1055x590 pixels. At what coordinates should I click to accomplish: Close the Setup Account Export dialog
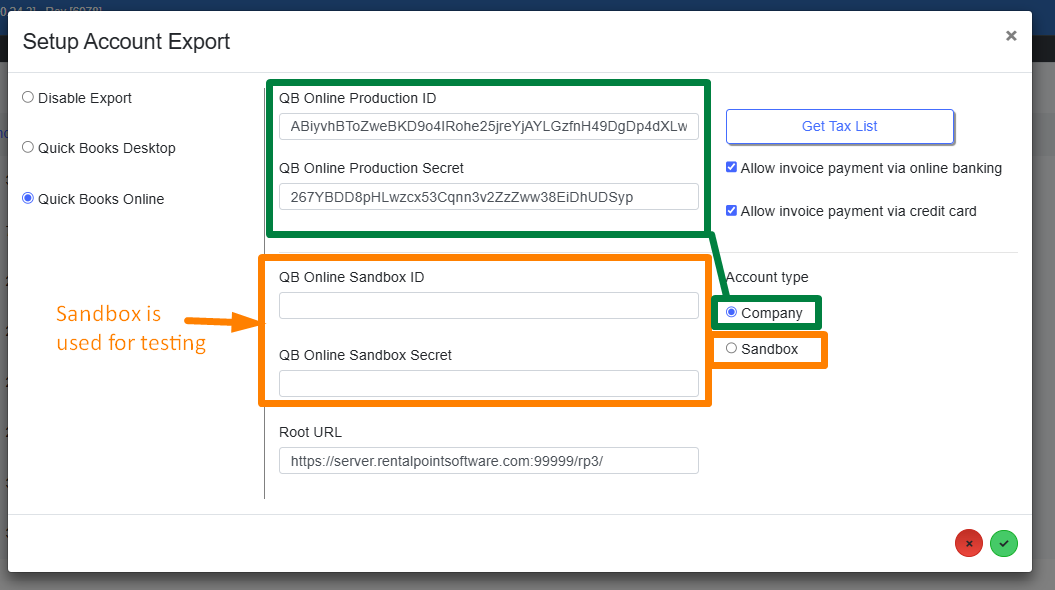point(1011,36)
